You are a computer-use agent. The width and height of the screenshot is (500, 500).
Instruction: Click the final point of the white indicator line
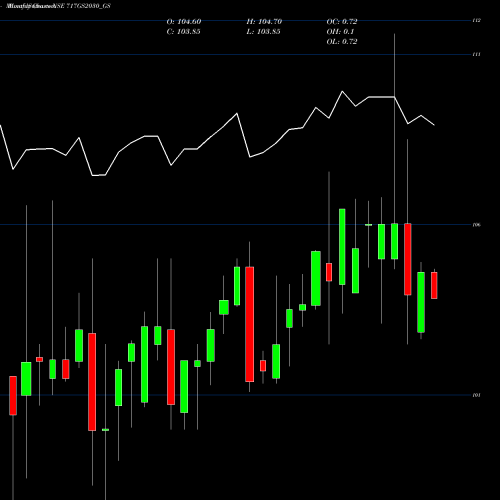[x=434, y=125]
